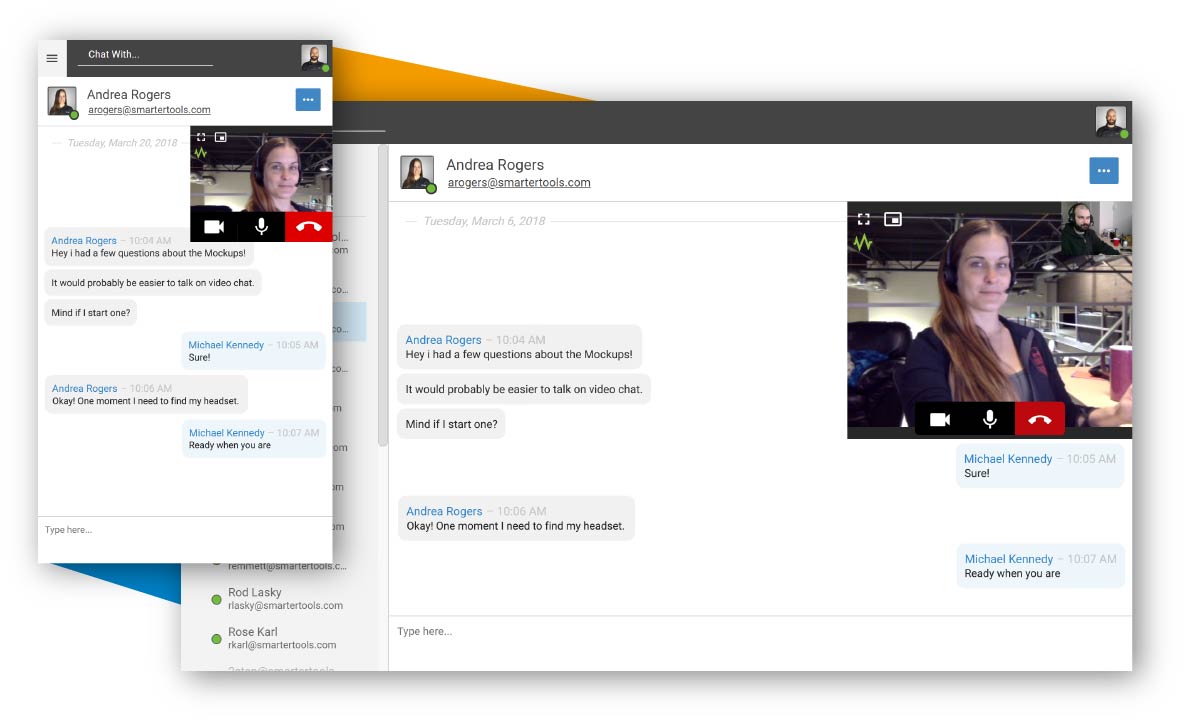Expand large video to fullscreen

[864, 220]
